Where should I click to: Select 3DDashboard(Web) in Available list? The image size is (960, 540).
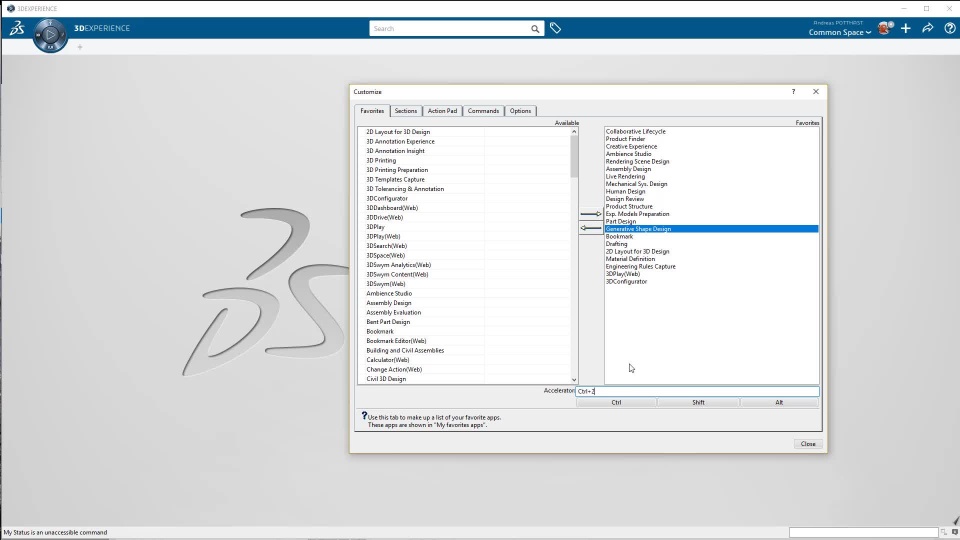click(x=392, y=208)
